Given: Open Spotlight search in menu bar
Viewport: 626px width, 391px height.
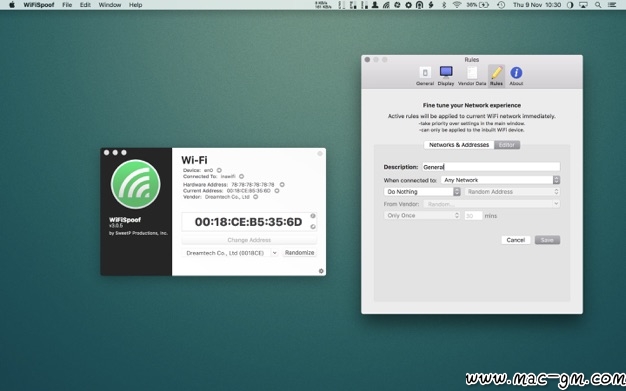Looking at the screenshot, I should (598, 5).
